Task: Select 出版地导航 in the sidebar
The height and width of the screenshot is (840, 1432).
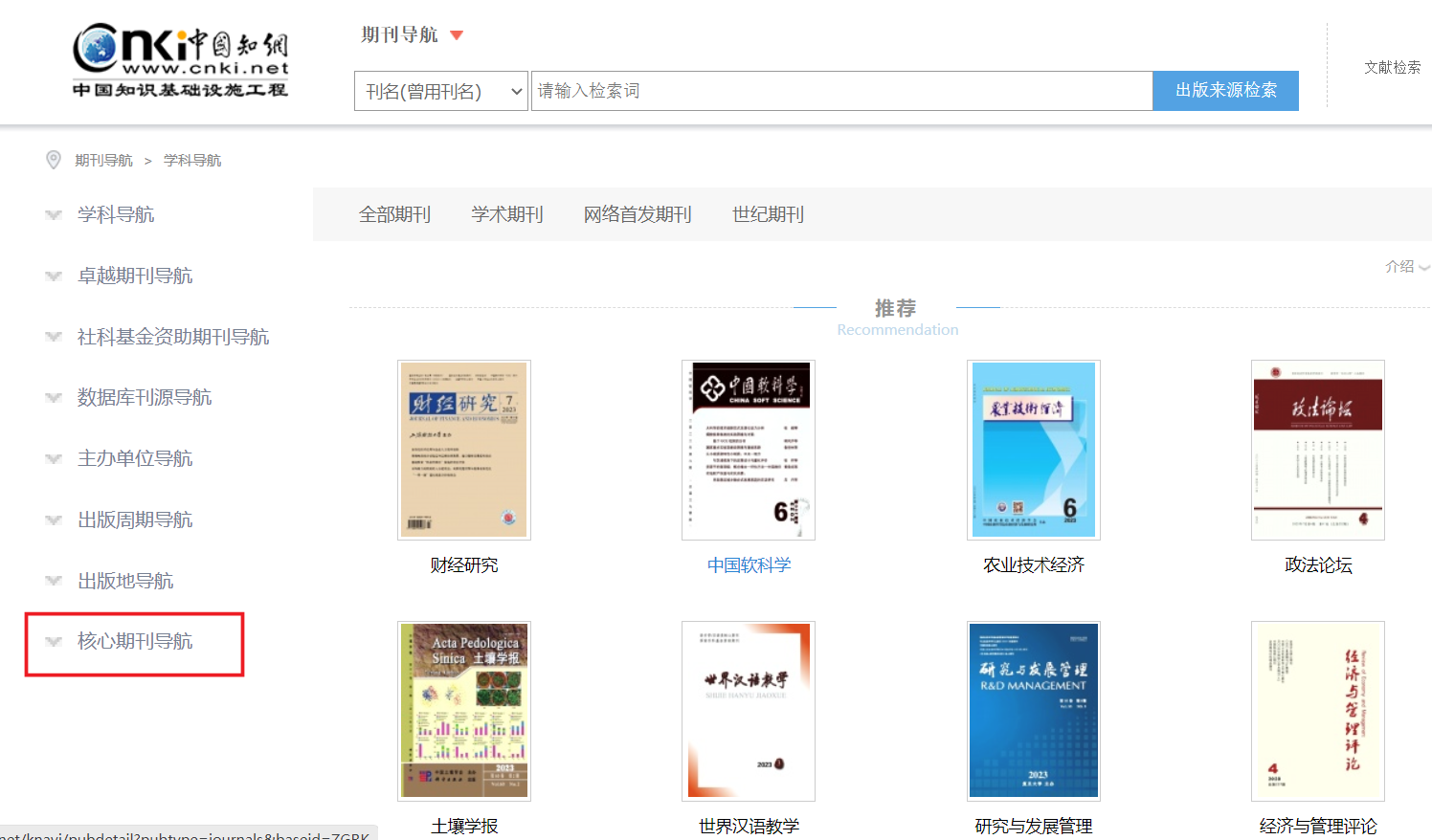Action: [125, 581]
